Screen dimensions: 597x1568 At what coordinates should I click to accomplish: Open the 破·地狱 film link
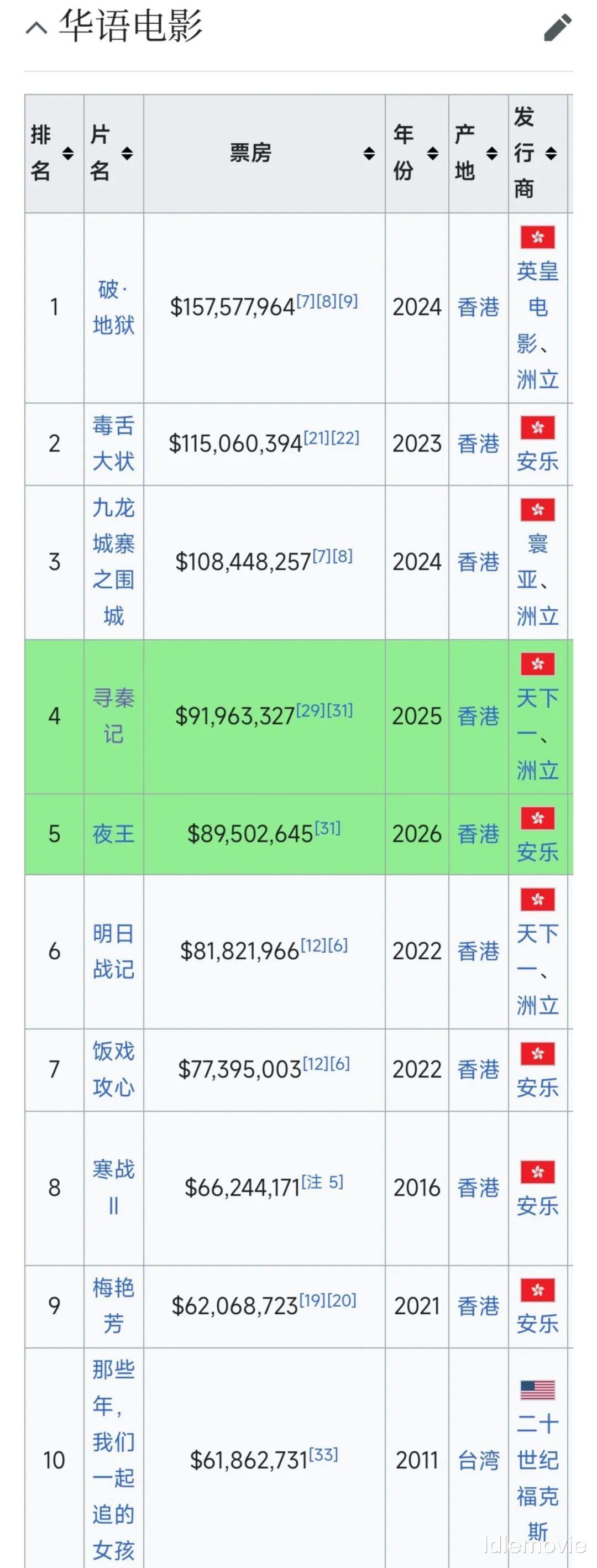coord(113,307)
